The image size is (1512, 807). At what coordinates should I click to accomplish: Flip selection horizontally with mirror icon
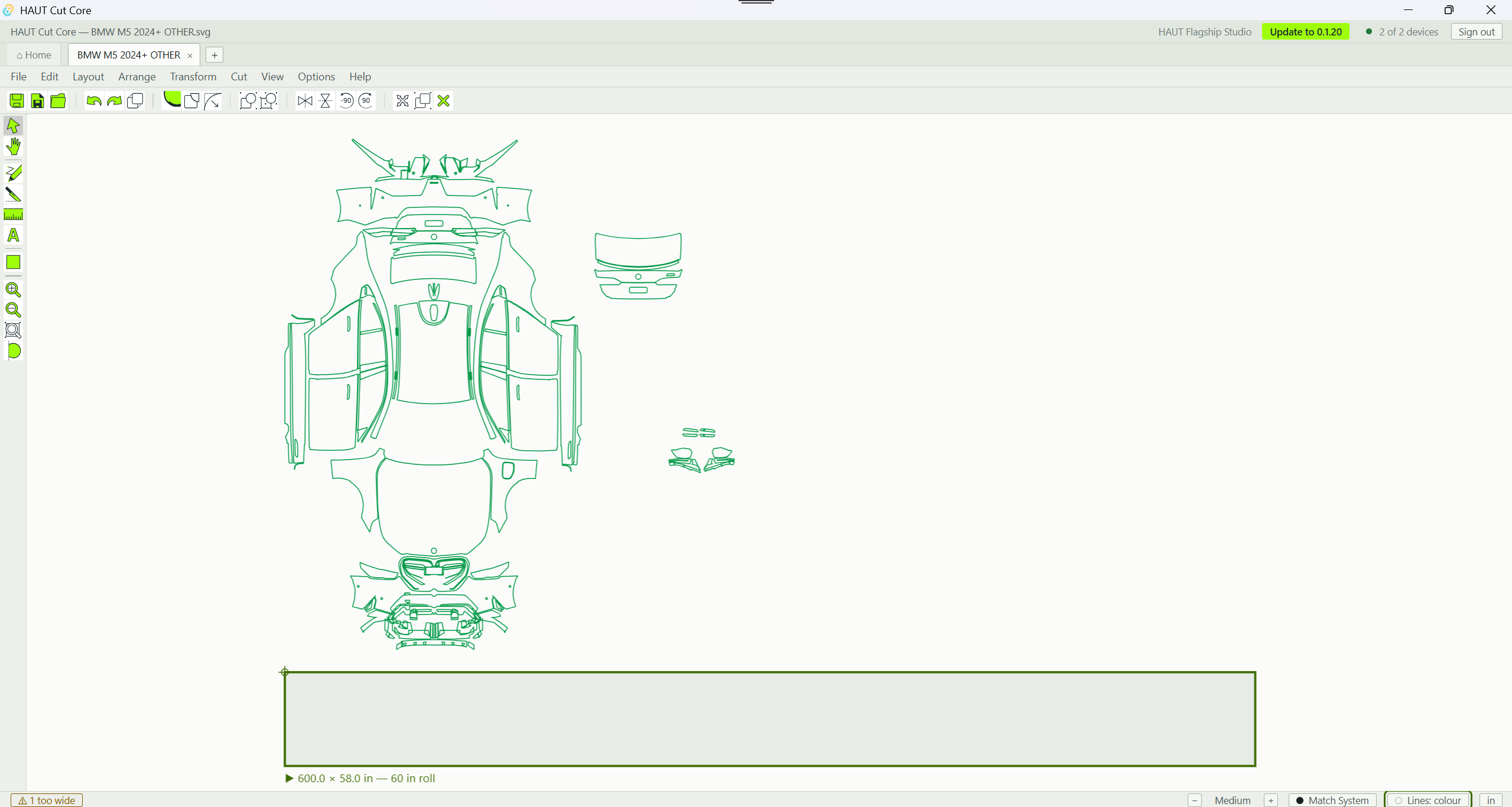(x=305, y=101)
